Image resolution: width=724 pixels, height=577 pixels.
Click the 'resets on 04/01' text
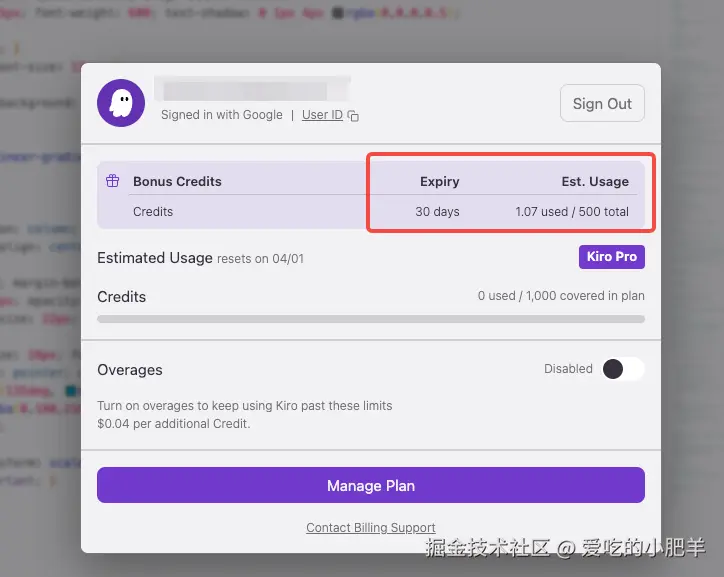pos(260,258)
